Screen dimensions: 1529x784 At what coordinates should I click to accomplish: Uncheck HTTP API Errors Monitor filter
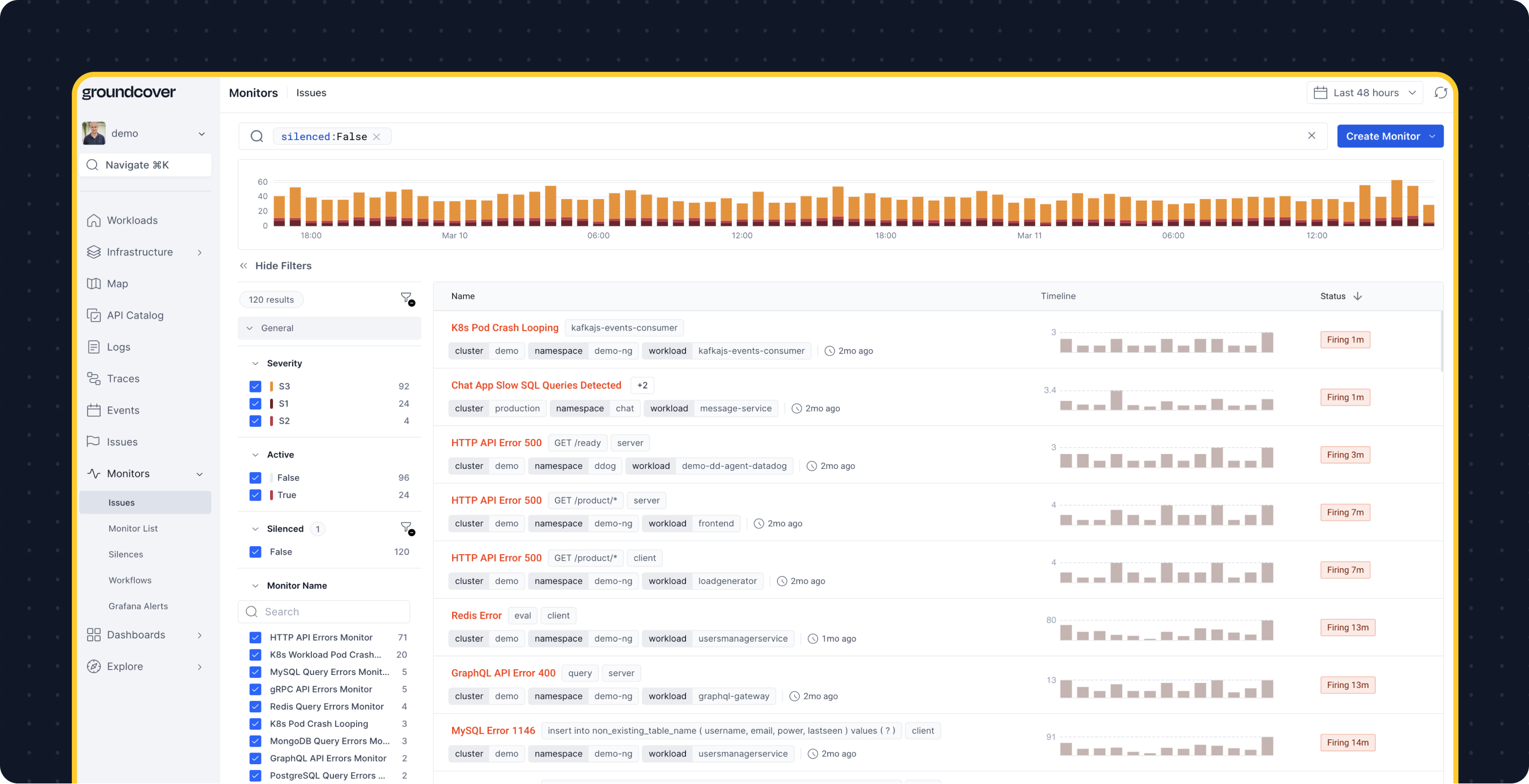255,637
